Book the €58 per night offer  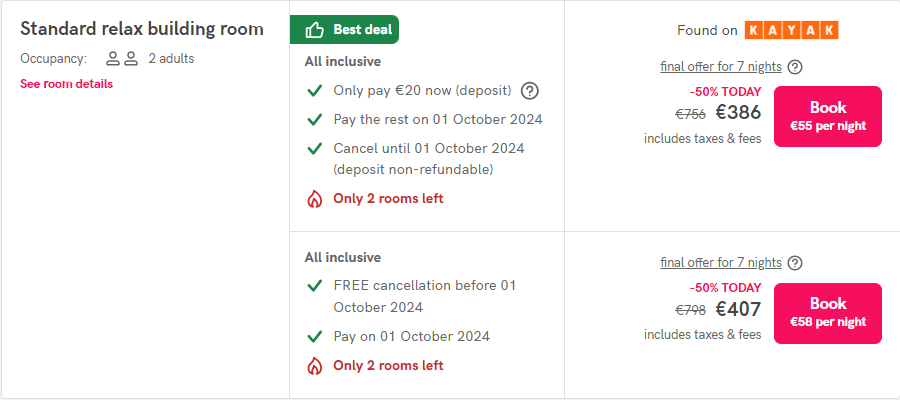click(828, 313)
